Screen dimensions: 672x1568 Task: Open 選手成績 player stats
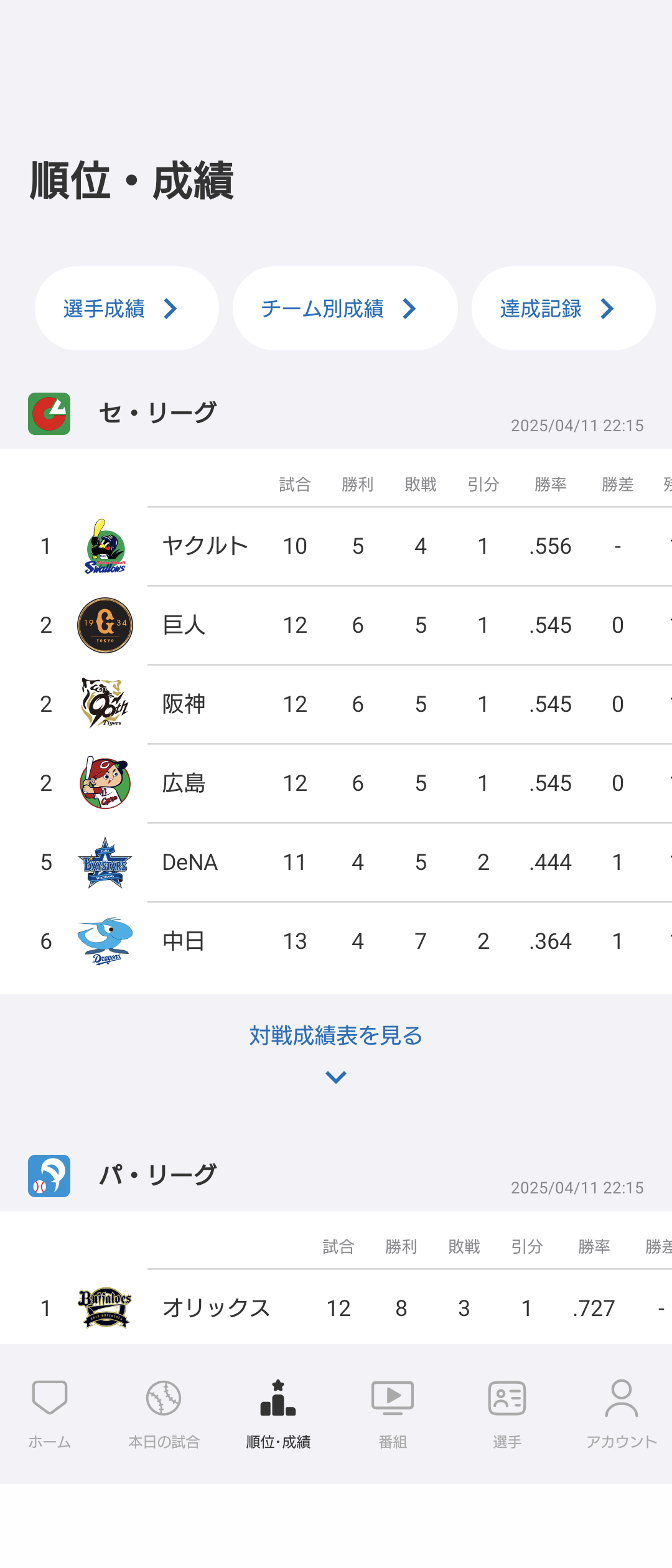coord(127,309)
